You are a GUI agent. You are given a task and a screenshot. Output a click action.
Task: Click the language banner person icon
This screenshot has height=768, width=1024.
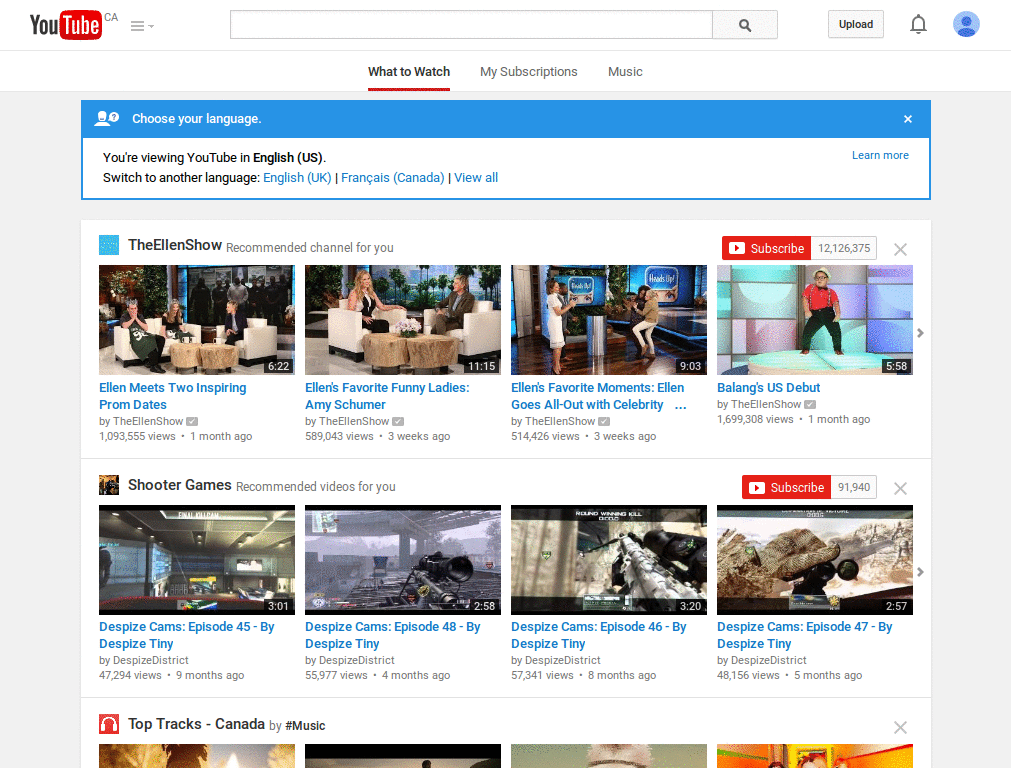107,118
